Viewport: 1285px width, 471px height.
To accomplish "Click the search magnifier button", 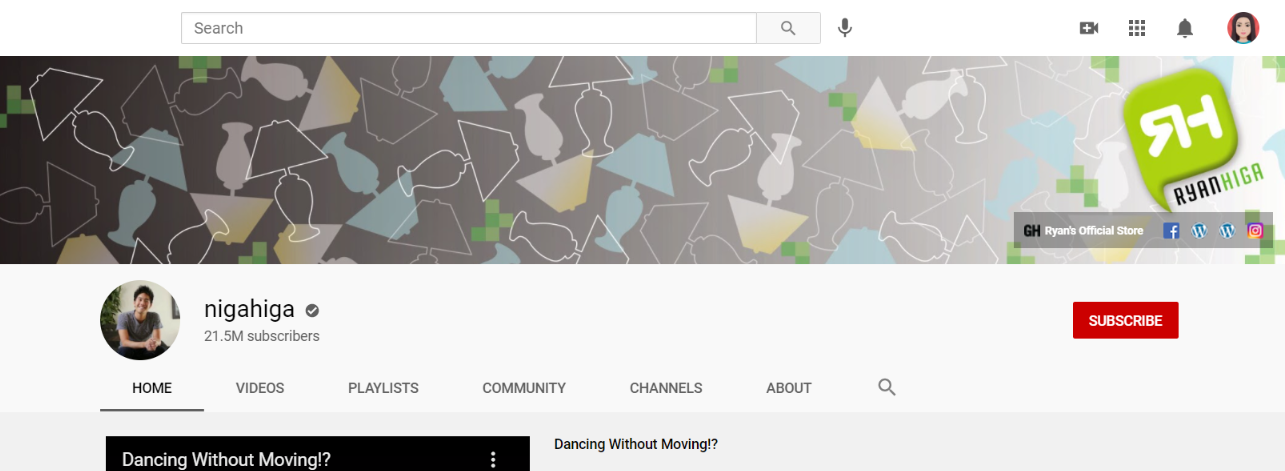I will pyautogui.click(x=788, y=28).
